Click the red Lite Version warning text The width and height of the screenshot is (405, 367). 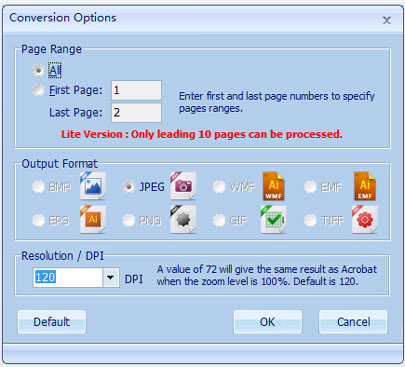click(x=202, y=134)
